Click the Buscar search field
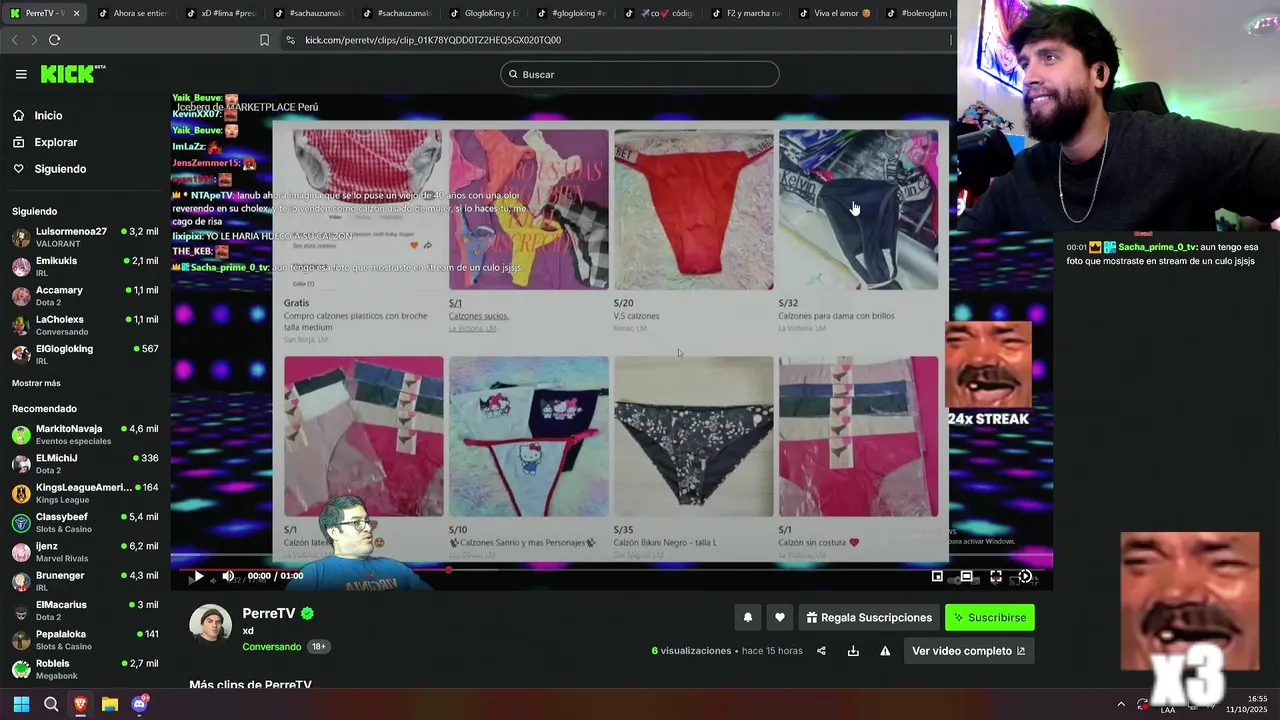1280x720 pixels. (640, 74)
